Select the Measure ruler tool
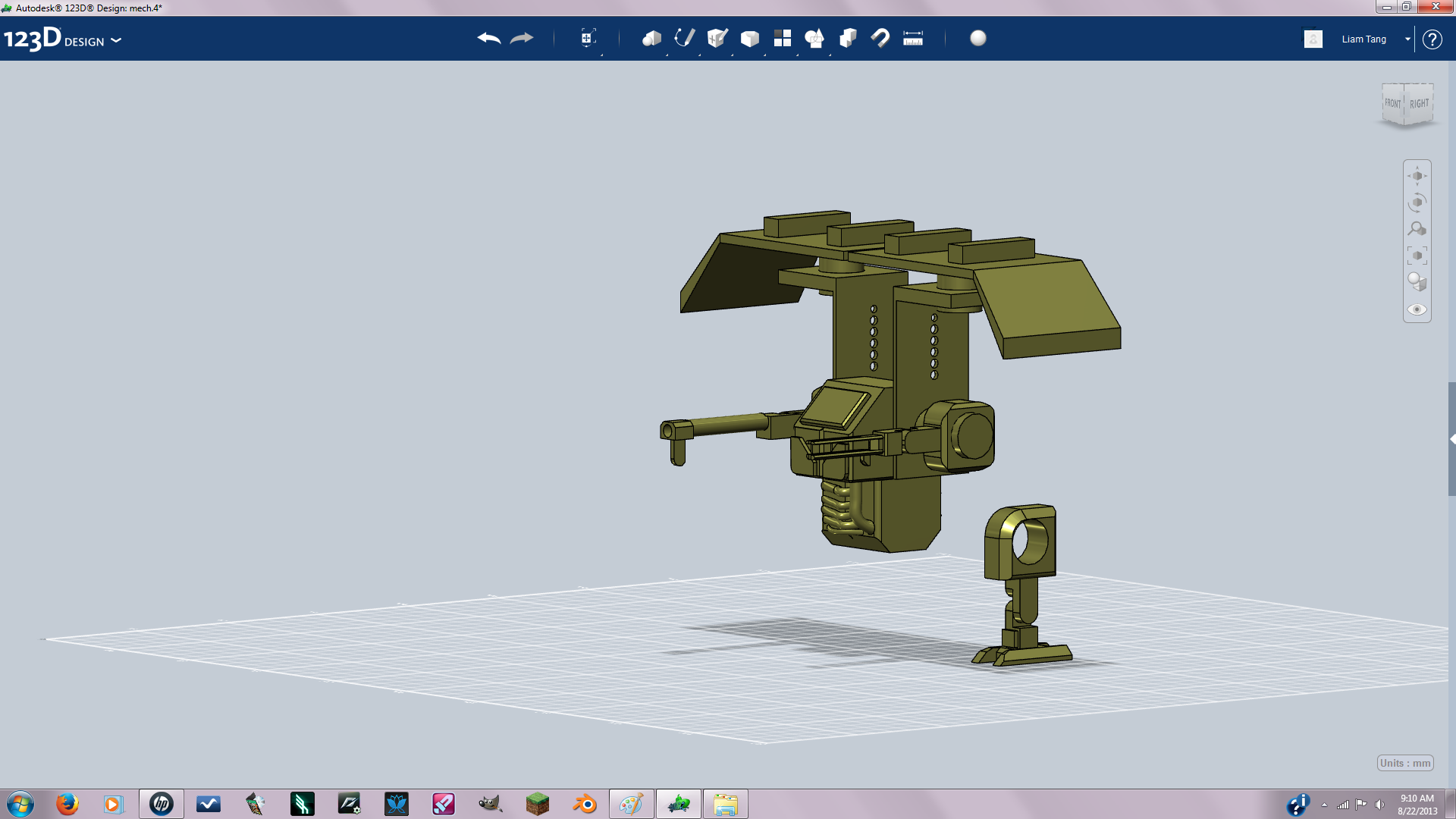The width and height of the screenshot is (1456, 819). [913, 38]
